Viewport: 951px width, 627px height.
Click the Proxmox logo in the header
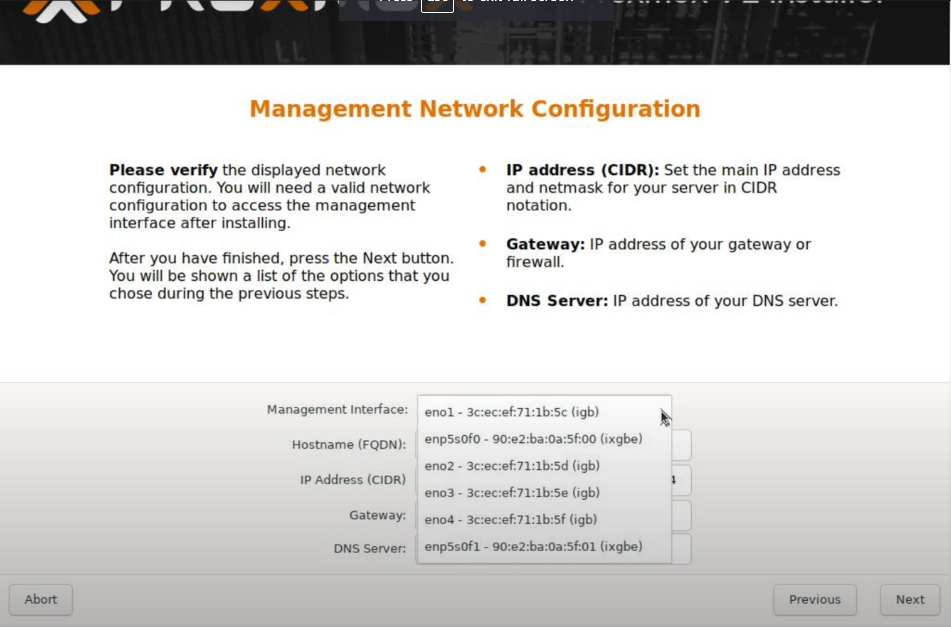tap(60, 10)
